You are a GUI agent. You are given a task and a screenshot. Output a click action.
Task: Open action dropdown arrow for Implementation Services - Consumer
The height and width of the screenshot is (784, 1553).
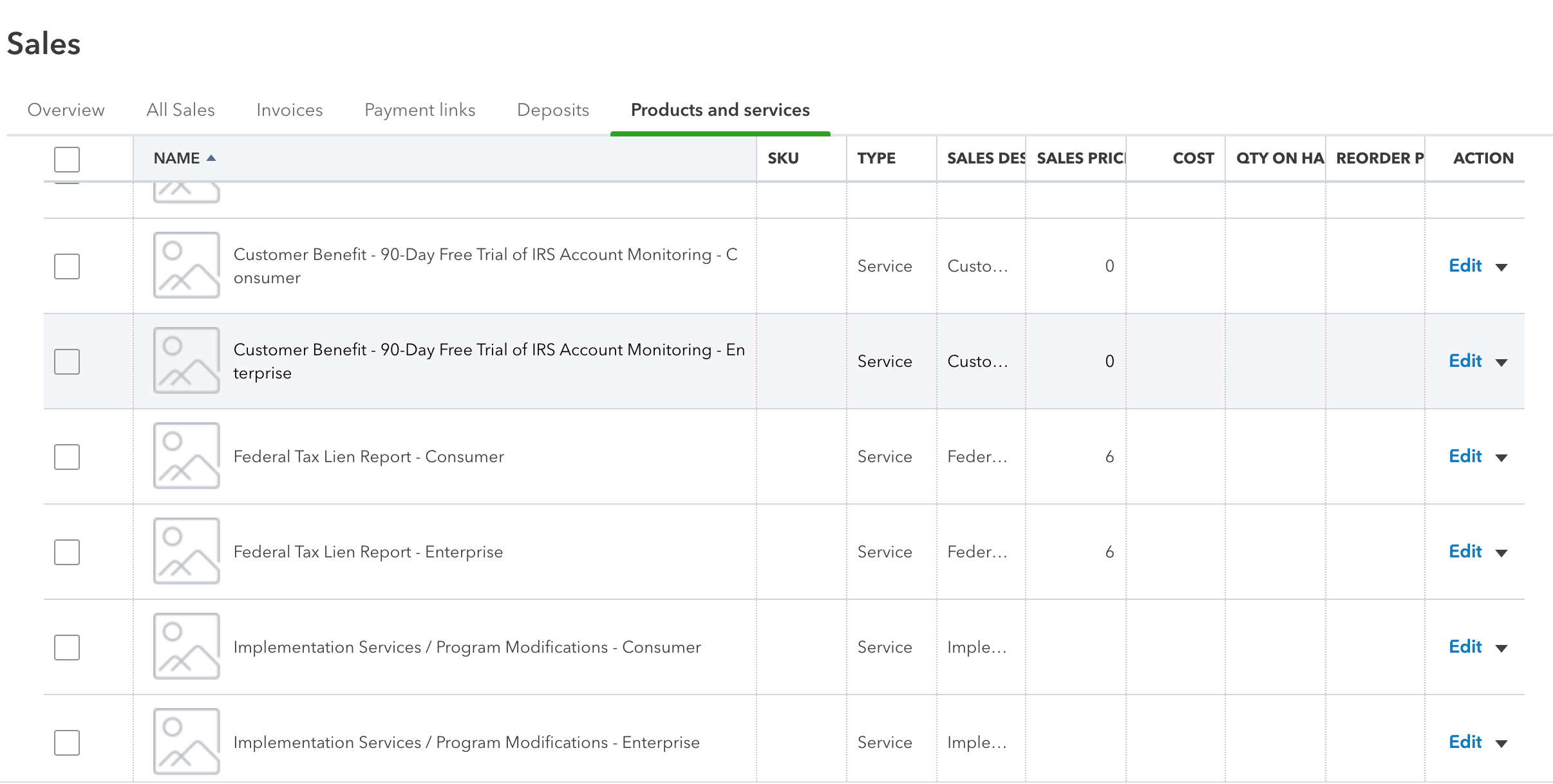[1501, 648]
